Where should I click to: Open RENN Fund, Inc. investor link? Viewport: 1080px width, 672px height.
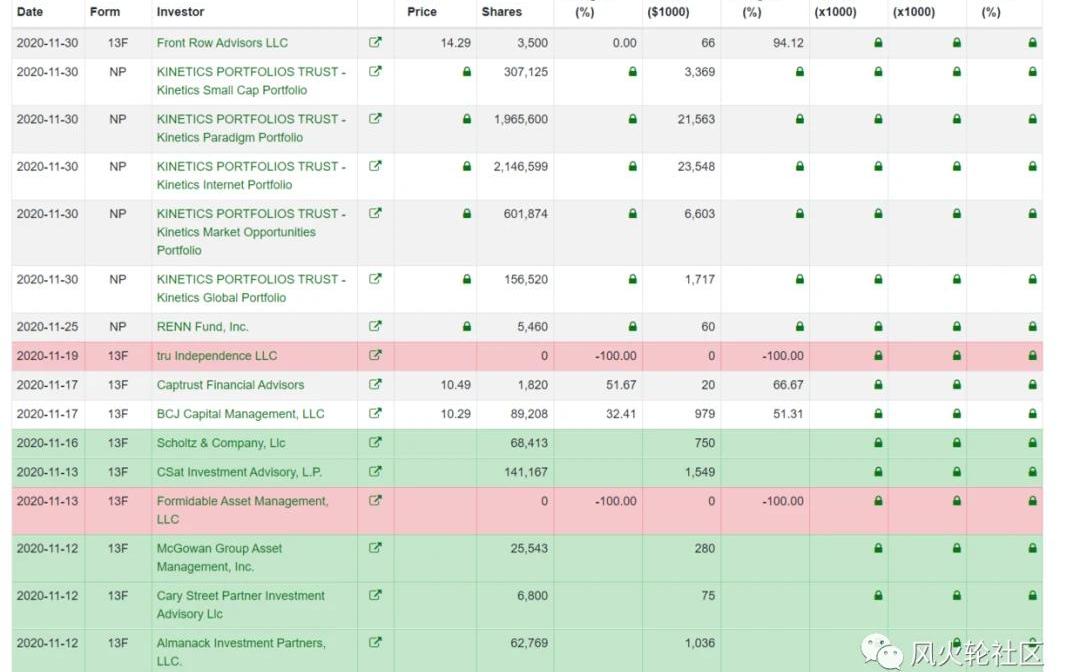tap(202, 326)
